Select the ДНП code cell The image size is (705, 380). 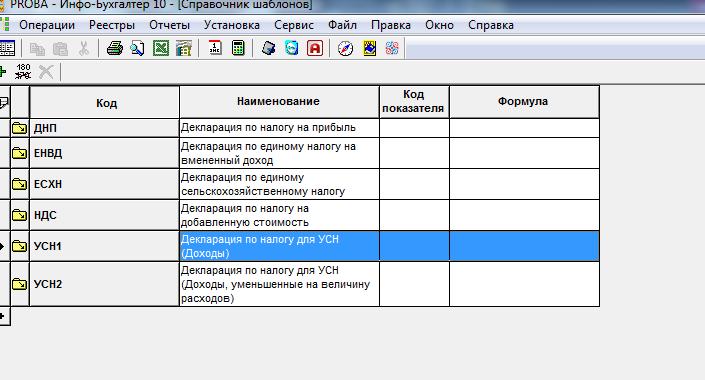point(104,128)
